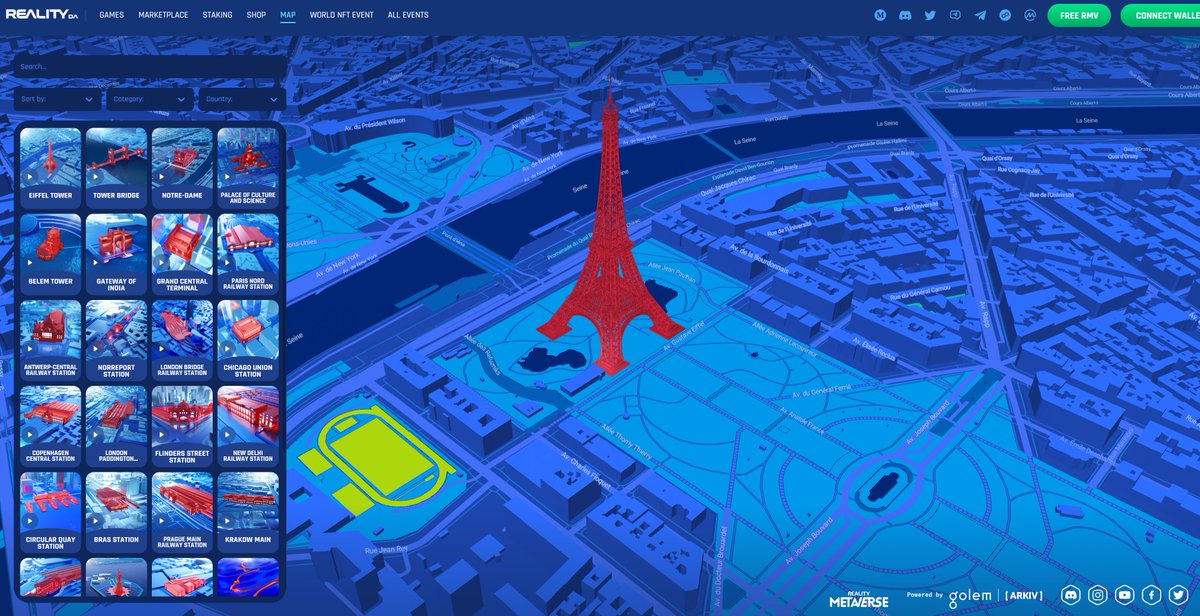Viewport: 1200px width, 616px height.
Task: Click the red Eiffel Tower 3D model on map
Action: pos(611,240)
